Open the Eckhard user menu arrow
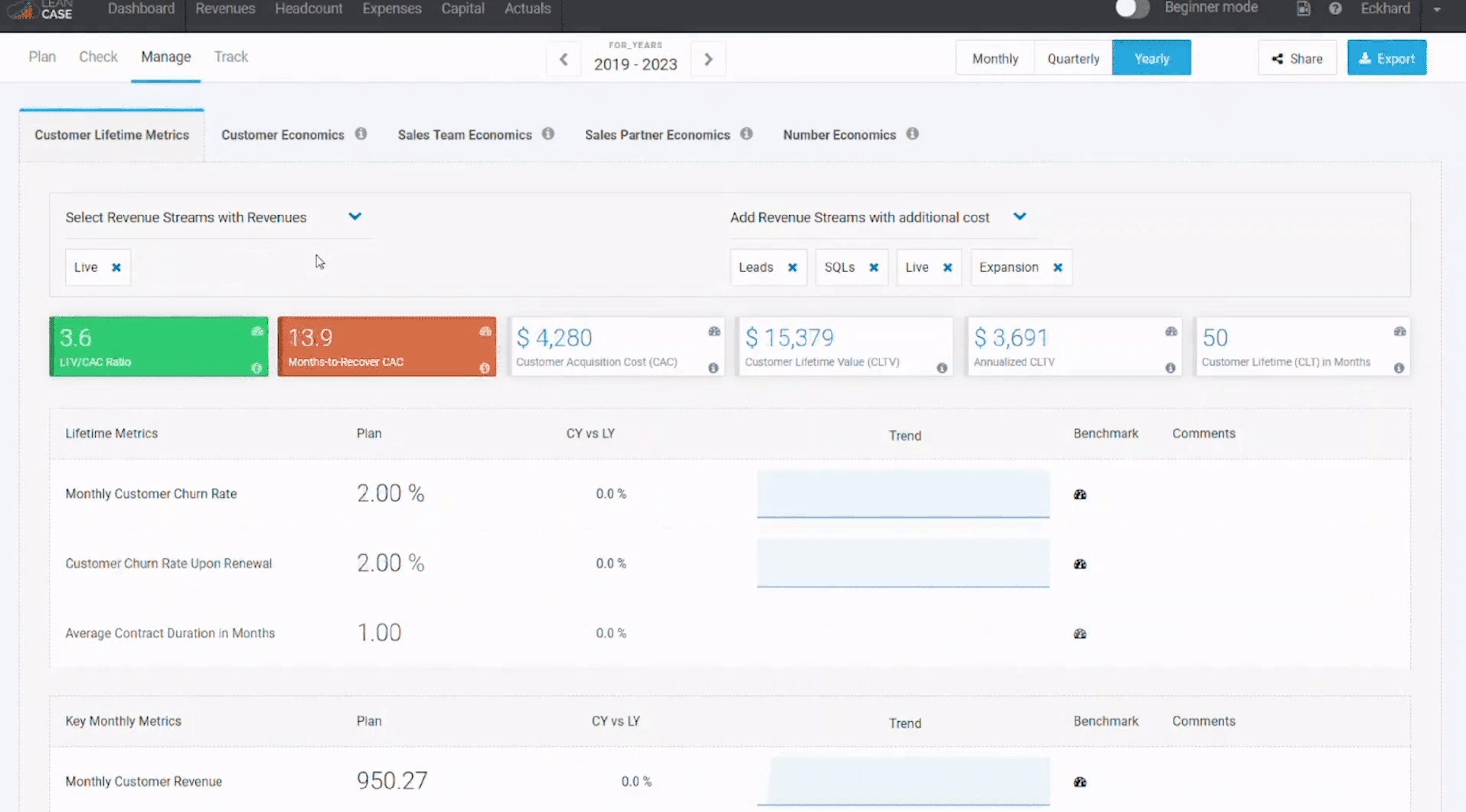The width and height of the screenshot is (1466, 812). pyautogui.click(x=1437, y=9)
